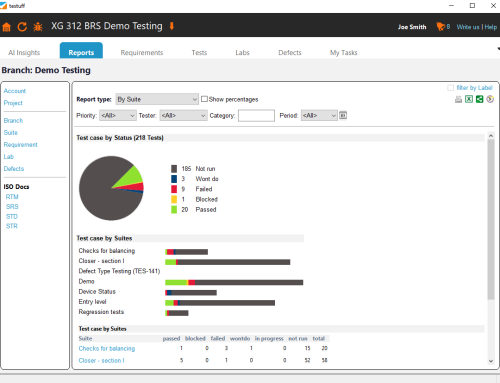
Task: Export report to Excel icon
Action: (x=469, y=99)
